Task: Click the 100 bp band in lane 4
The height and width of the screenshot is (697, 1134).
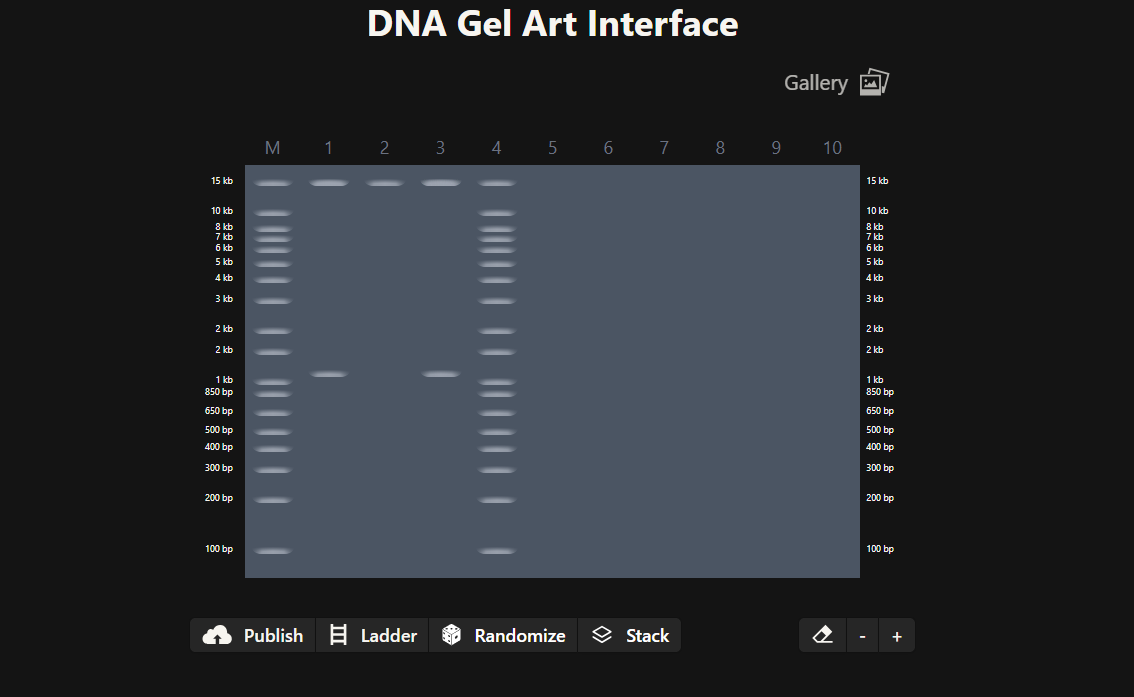Action: pos(496,551)
